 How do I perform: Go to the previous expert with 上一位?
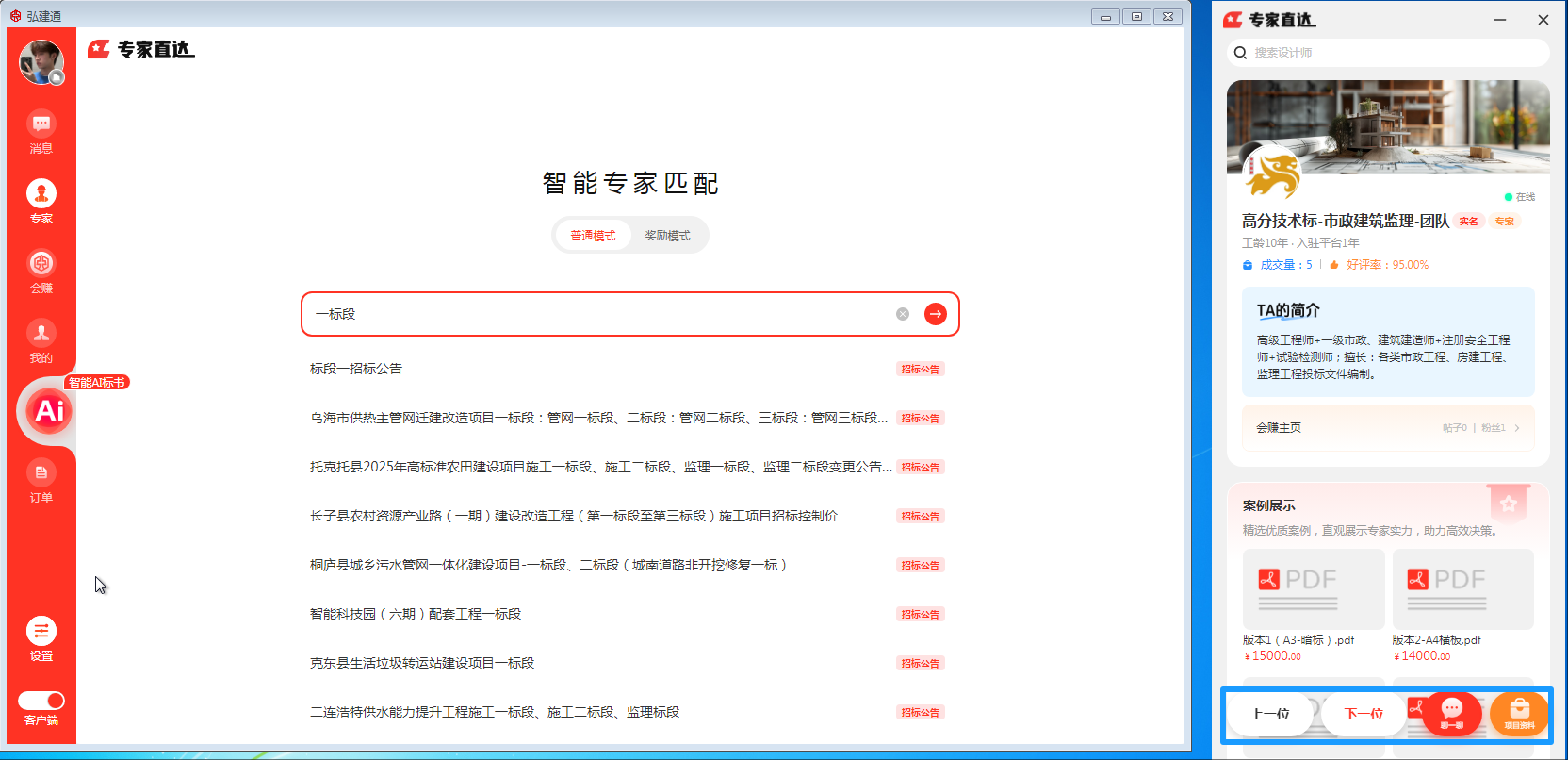1270,714
